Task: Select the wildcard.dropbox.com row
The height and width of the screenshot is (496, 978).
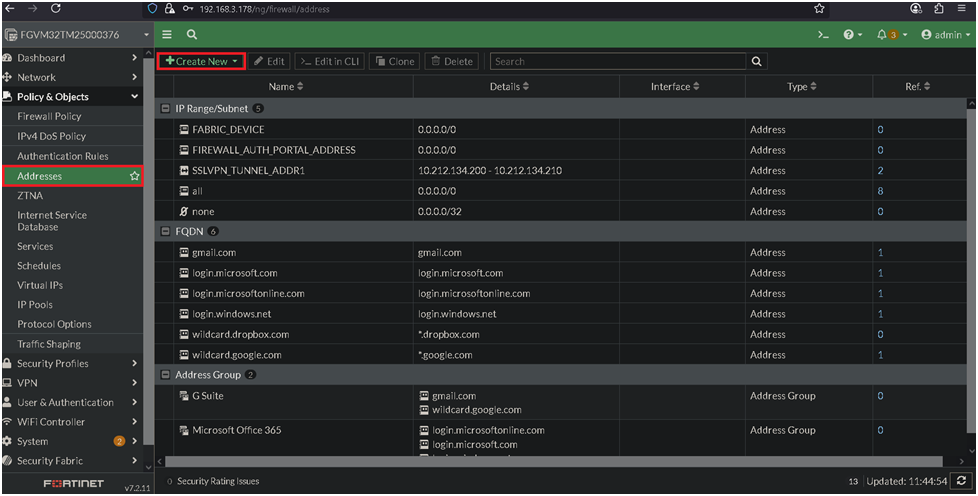Action: (560, 334)
